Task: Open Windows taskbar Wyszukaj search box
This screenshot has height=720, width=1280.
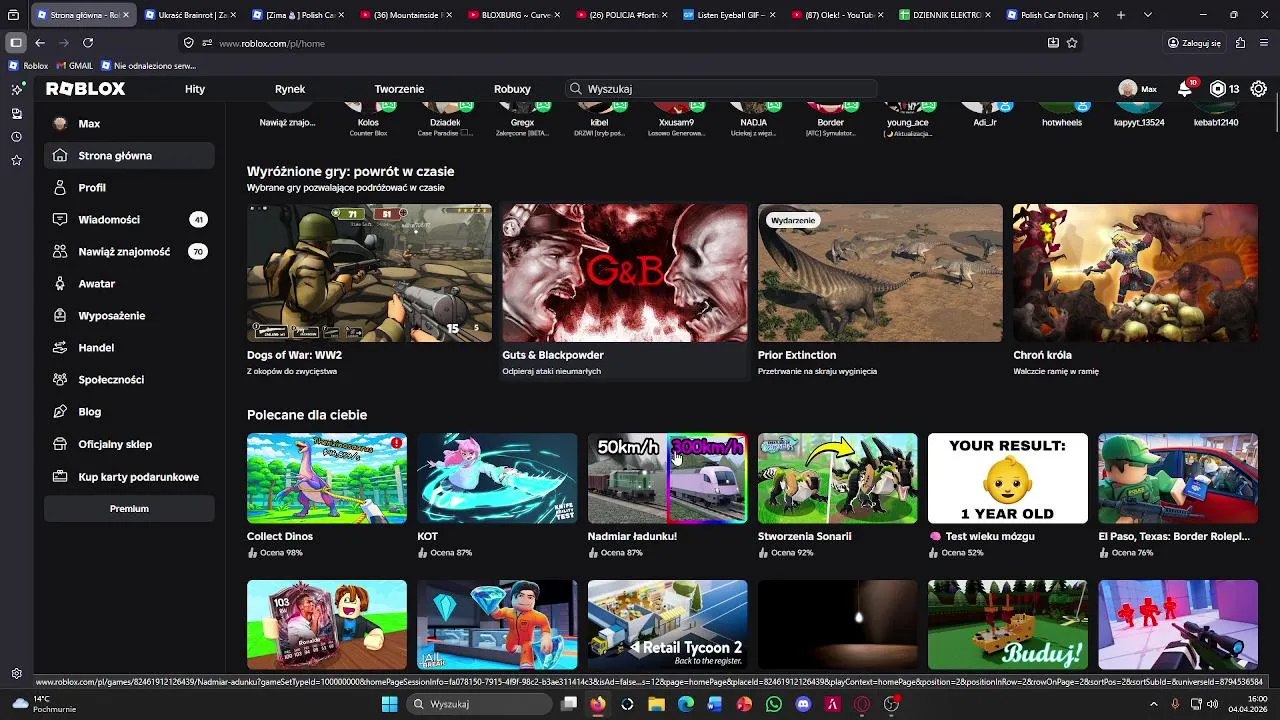Action: tap(479, 704)
